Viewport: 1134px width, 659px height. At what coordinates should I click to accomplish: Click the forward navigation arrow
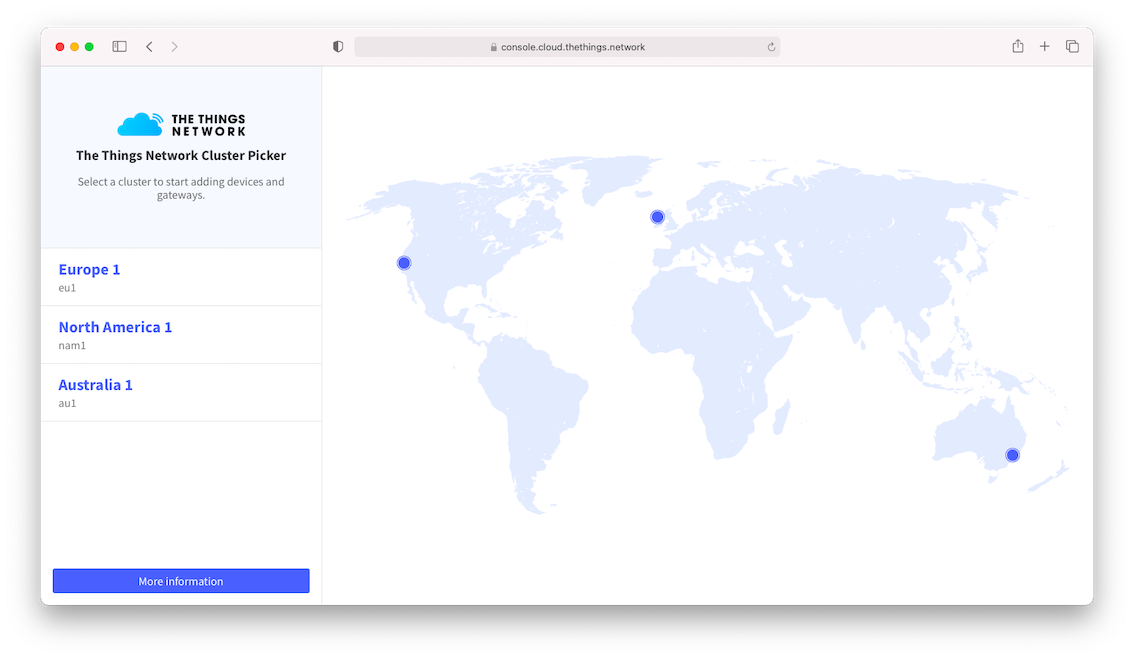coord(174,47)
